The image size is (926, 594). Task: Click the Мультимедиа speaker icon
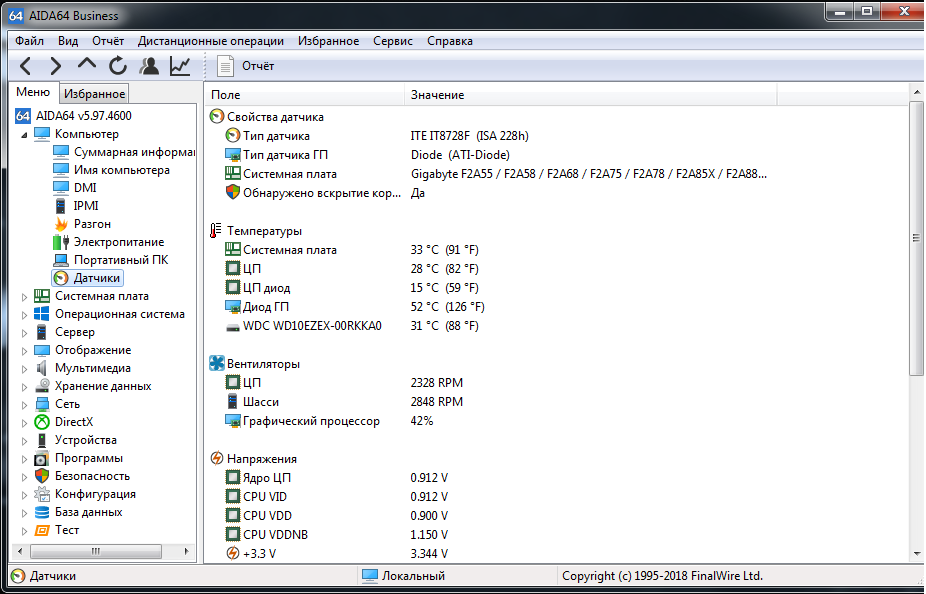click(x=42, y=368)
